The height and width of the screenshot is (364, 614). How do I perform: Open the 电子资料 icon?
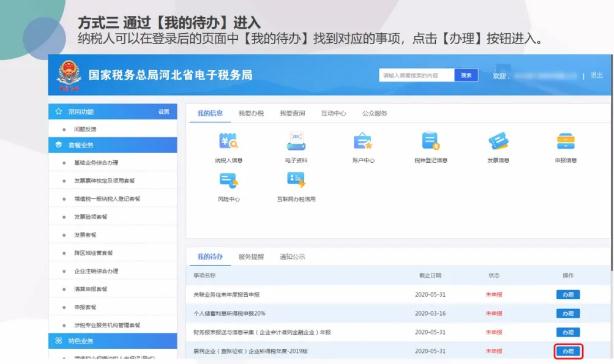pyautogui.click(x=296, y=141)
